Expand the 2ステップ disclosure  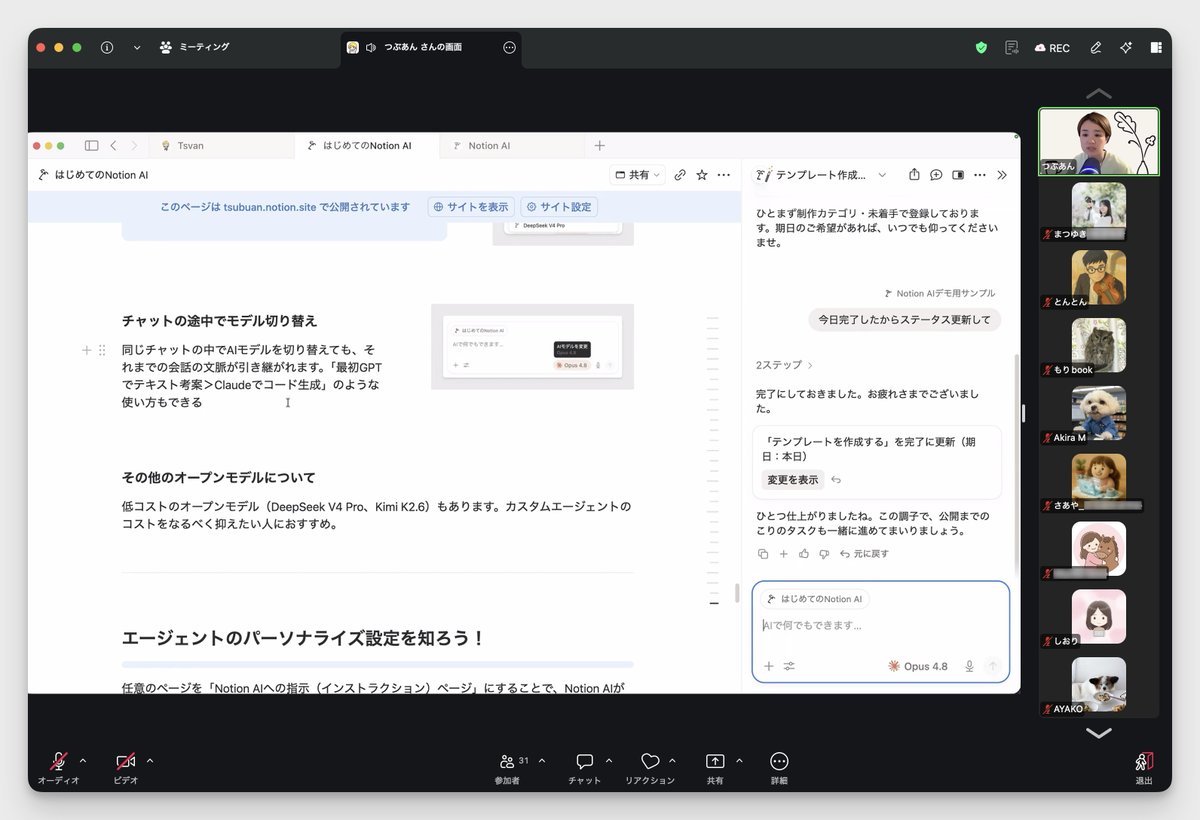click(785, 365)
